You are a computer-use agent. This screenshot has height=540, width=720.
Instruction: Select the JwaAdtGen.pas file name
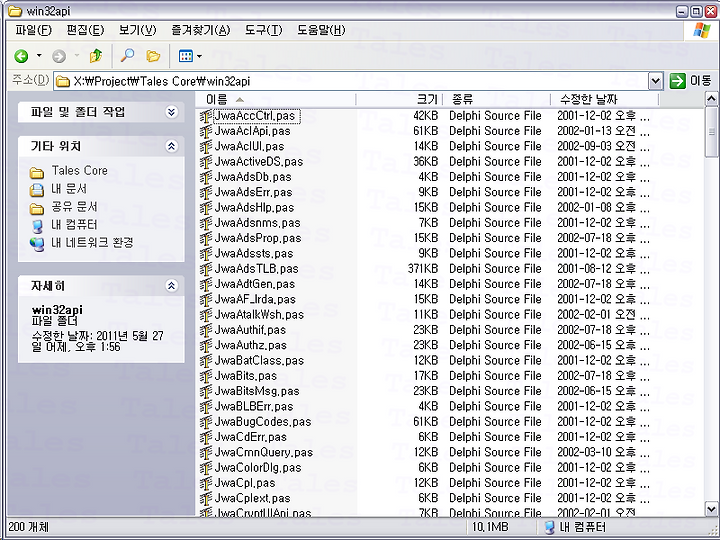click(255, 284)
